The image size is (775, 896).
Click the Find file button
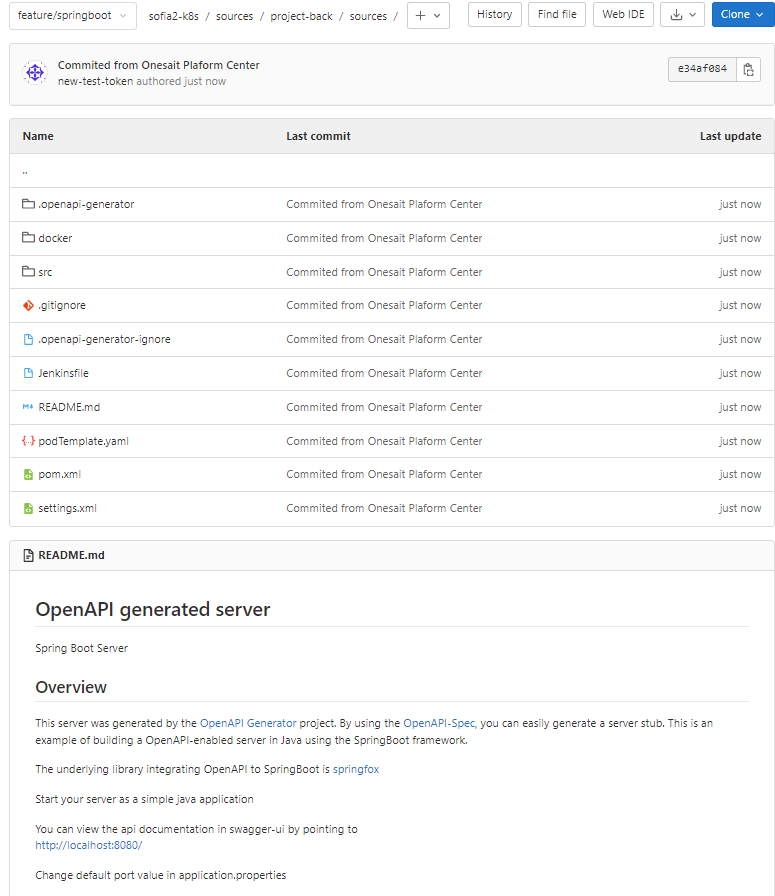[557, 15]
